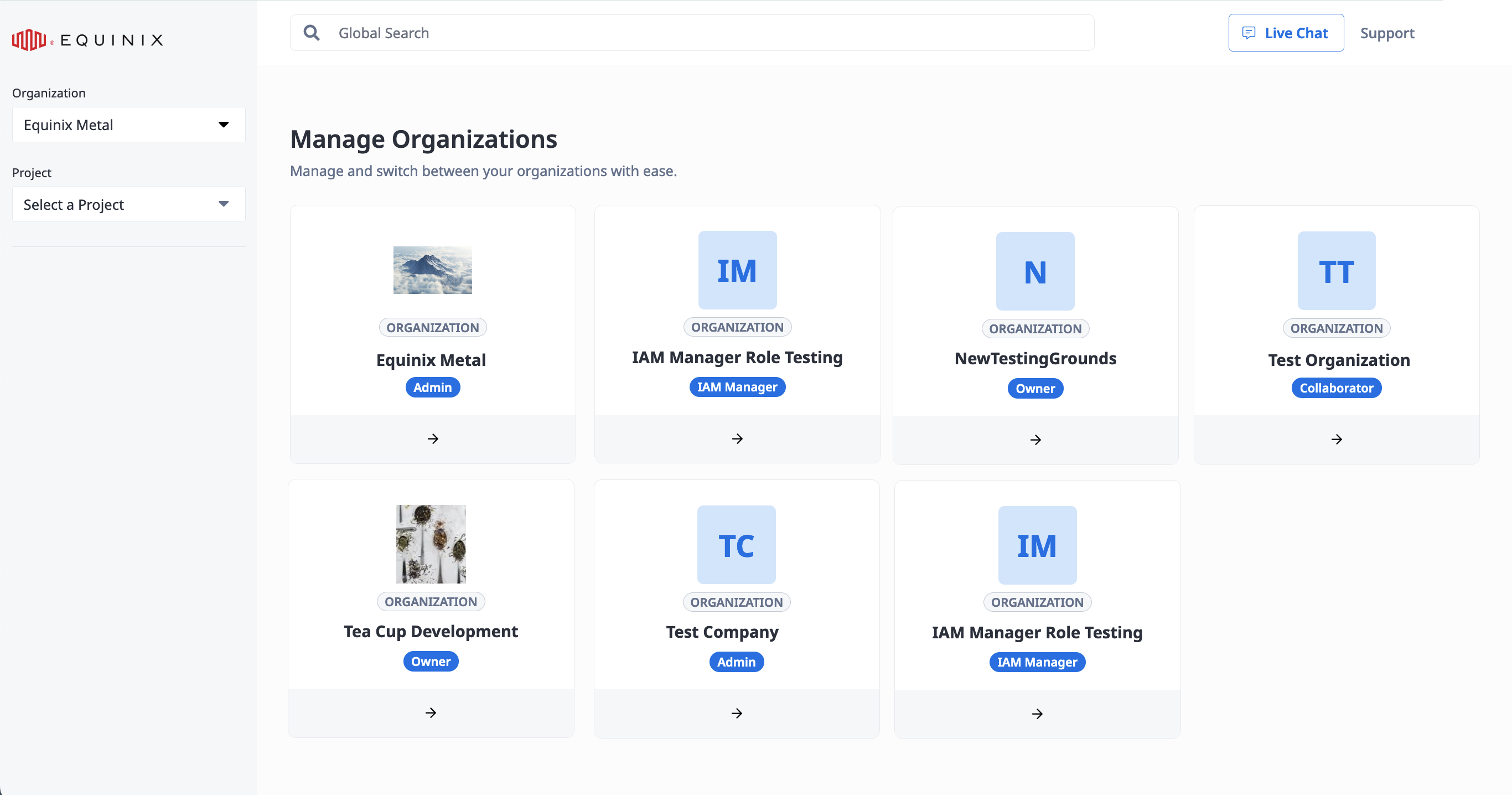
Task: Click the Tea Cup Development name
Action: point(431,632)
